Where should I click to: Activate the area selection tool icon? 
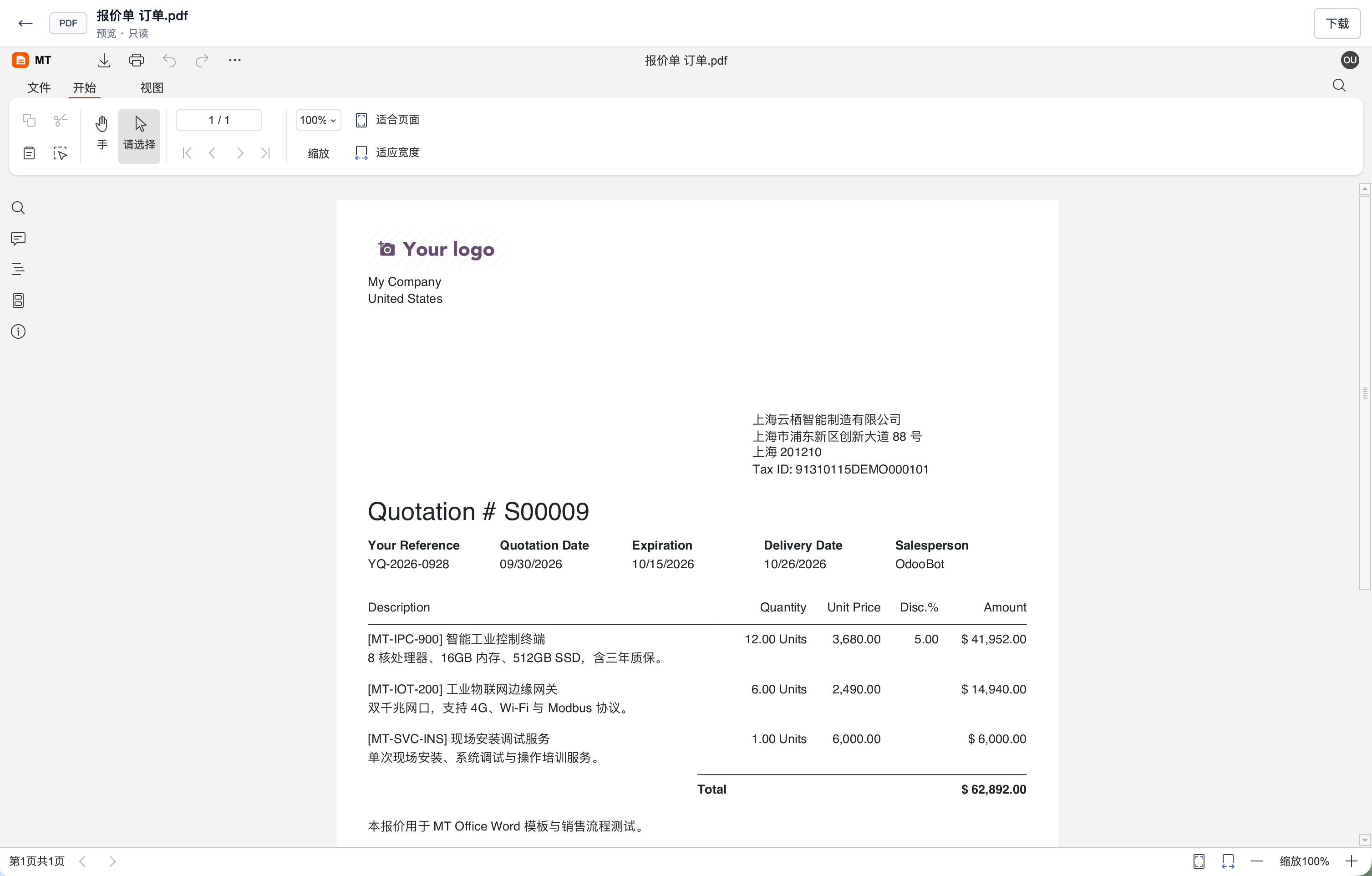(61, 153)
